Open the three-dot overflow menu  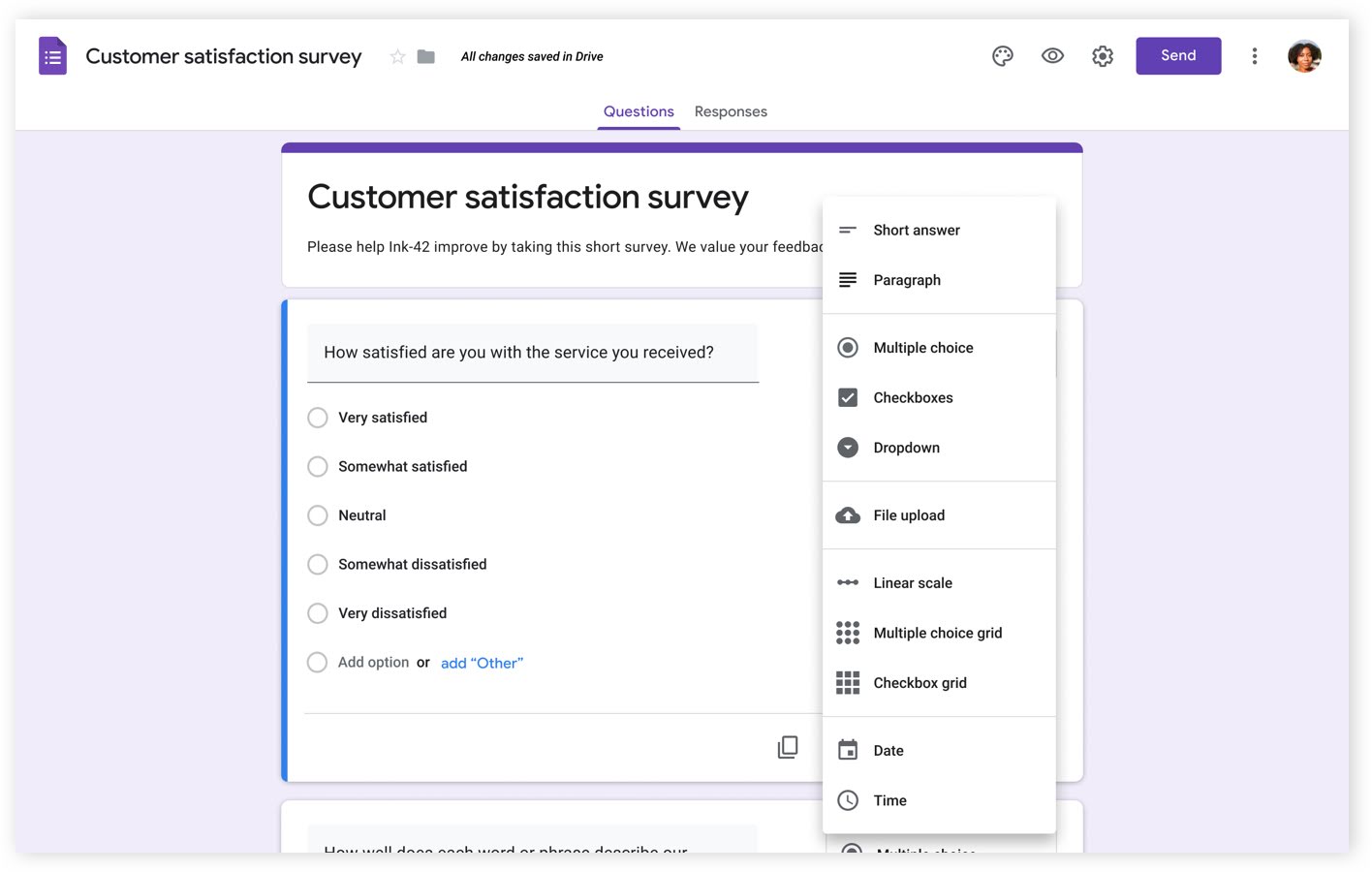point(1255,56)
